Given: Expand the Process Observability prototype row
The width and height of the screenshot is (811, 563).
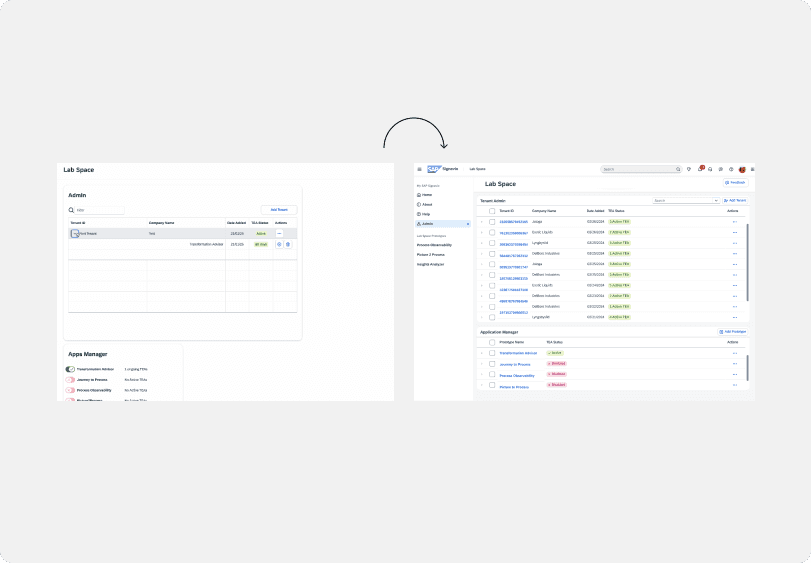Looking at the screenshot, I should tap(482, 375).
